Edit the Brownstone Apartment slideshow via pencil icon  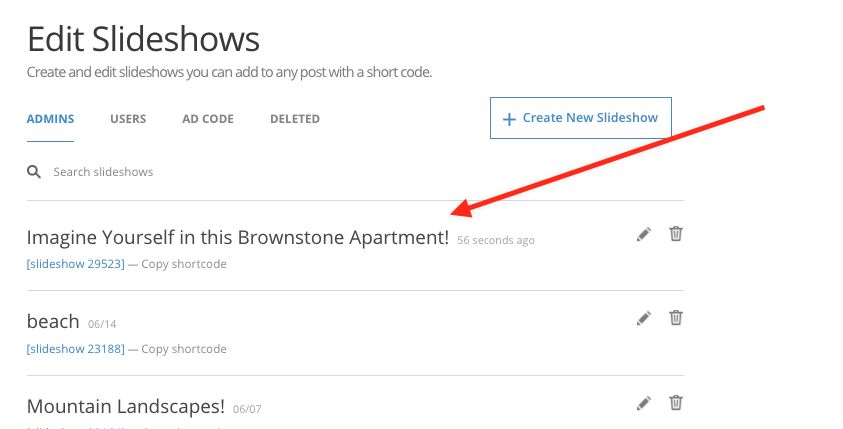pos(644,234)
